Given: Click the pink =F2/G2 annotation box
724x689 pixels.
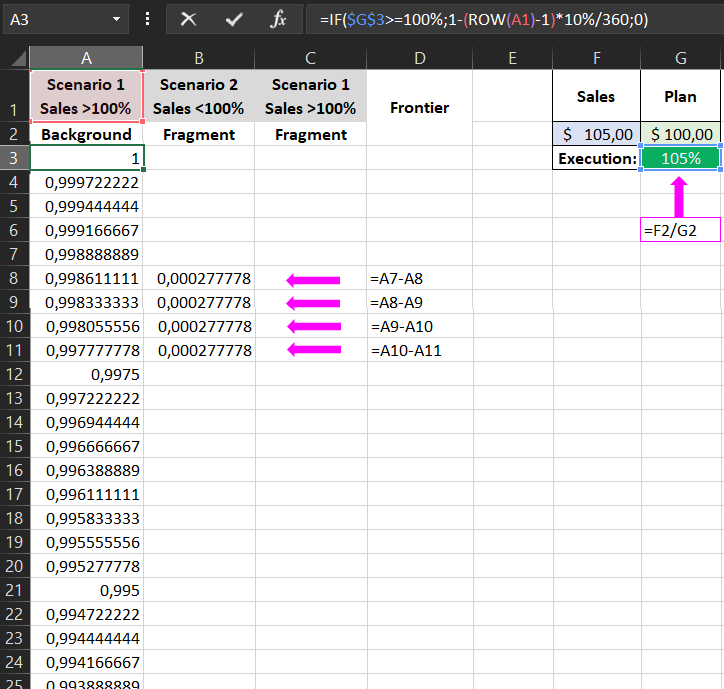Looking at the screenshot, I should [681, 230].
